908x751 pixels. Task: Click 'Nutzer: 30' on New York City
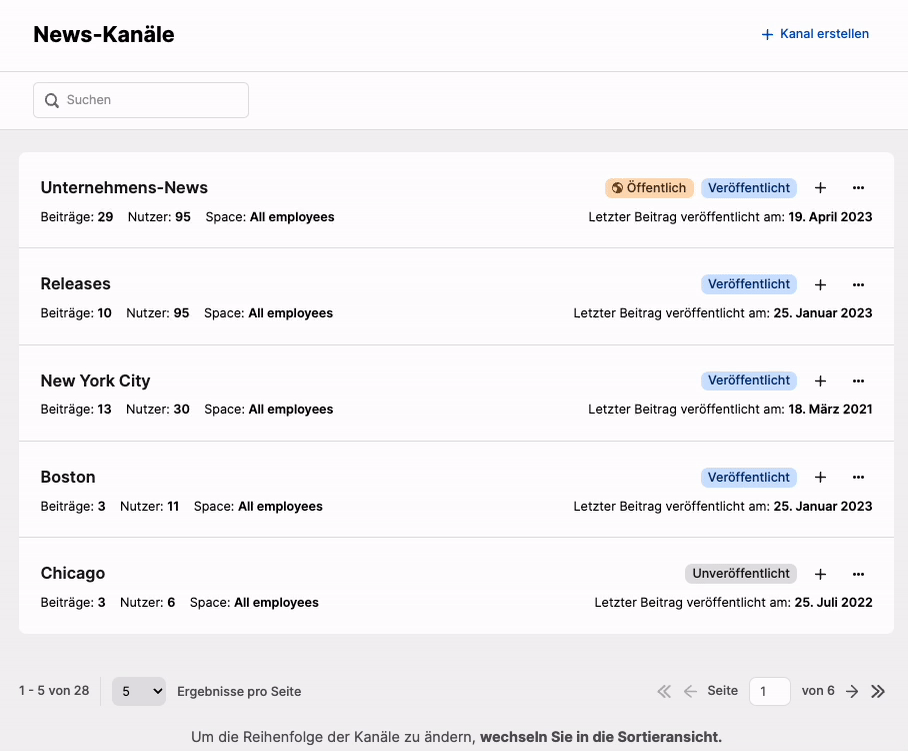(x=158, y=409)
